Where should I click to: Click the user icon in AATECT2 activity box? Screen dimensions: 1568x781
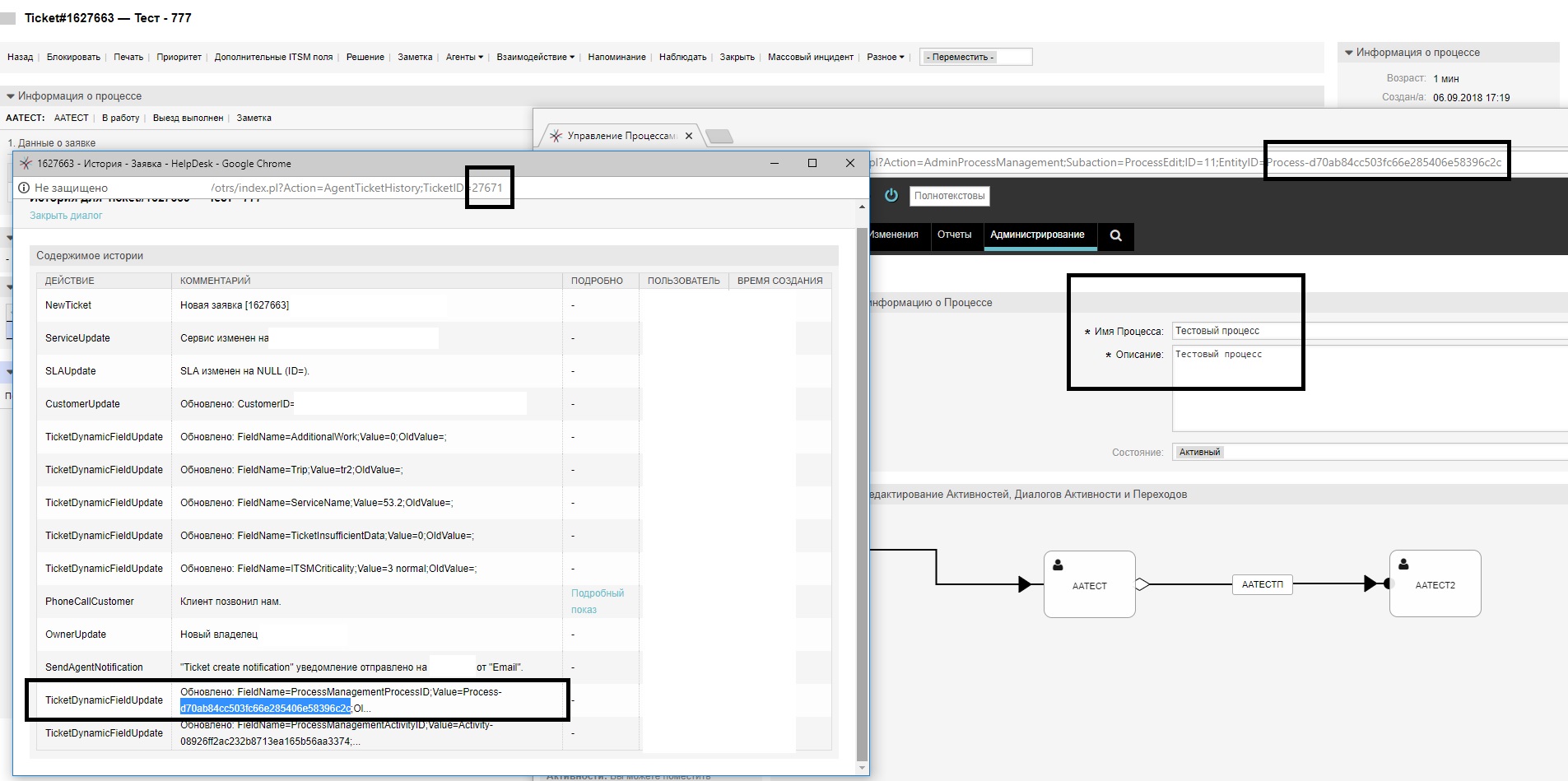[x=1403, y=564]
